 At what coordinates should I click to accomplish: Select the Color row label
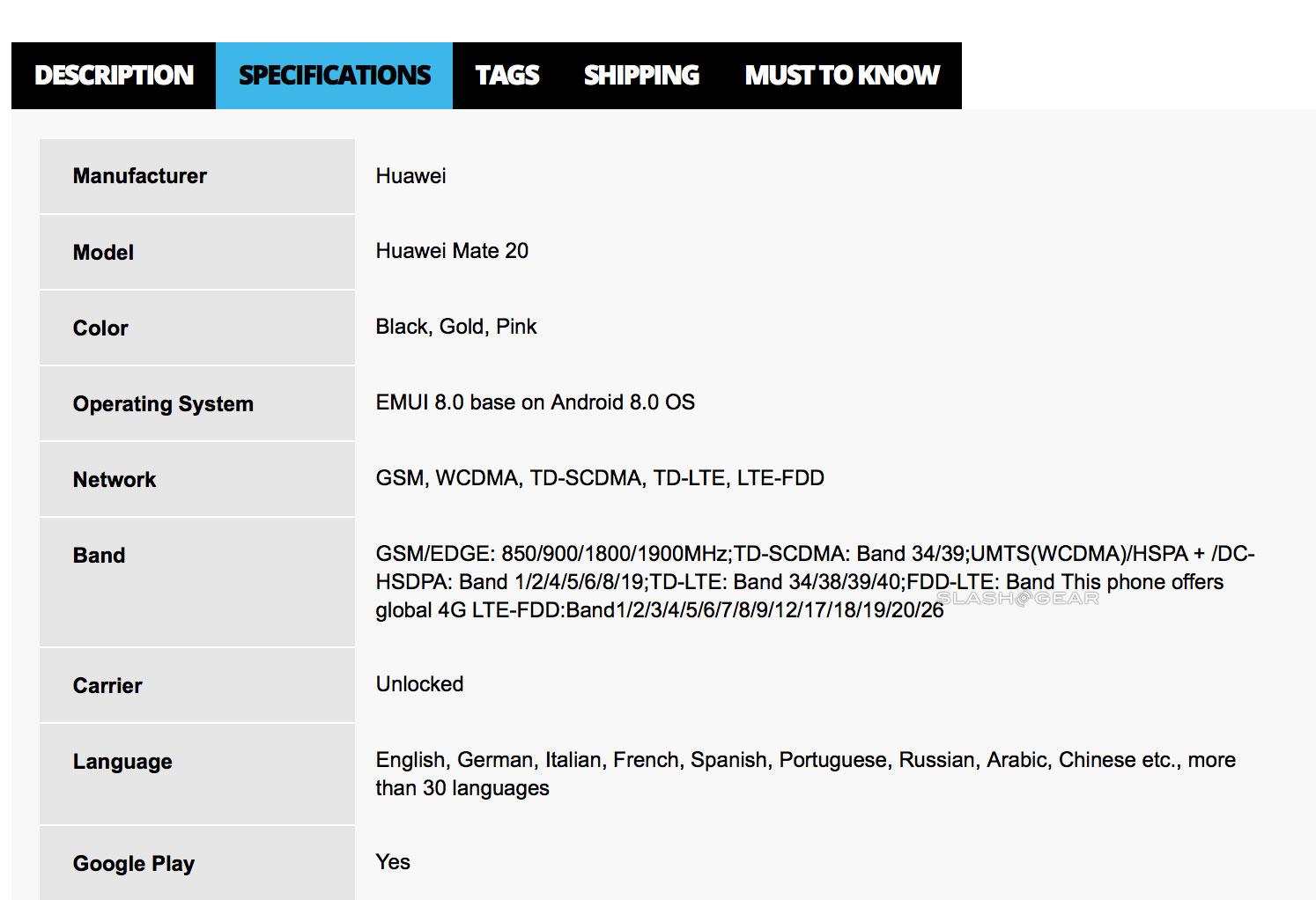pos(100,328)
